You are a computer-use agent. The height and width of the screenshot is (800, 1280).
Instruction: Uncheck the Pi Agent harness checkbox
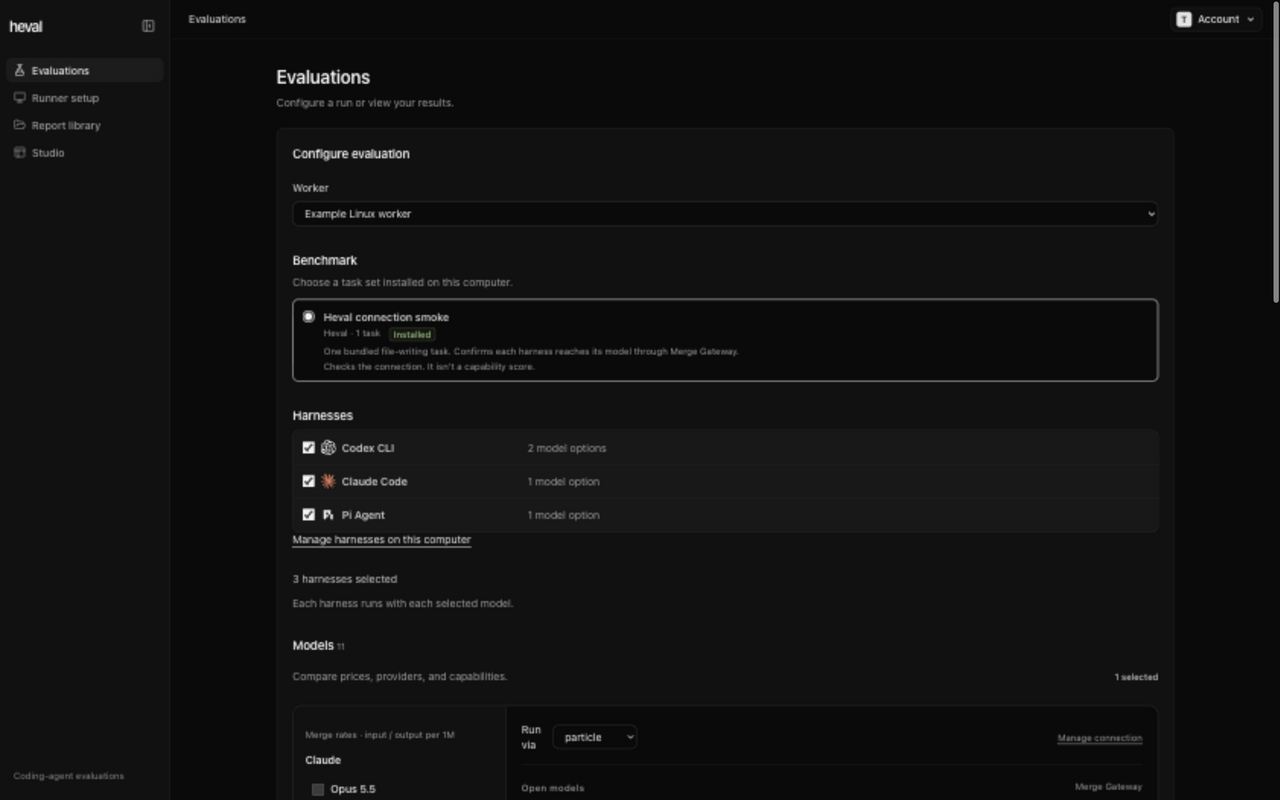(x=308, y=515)
